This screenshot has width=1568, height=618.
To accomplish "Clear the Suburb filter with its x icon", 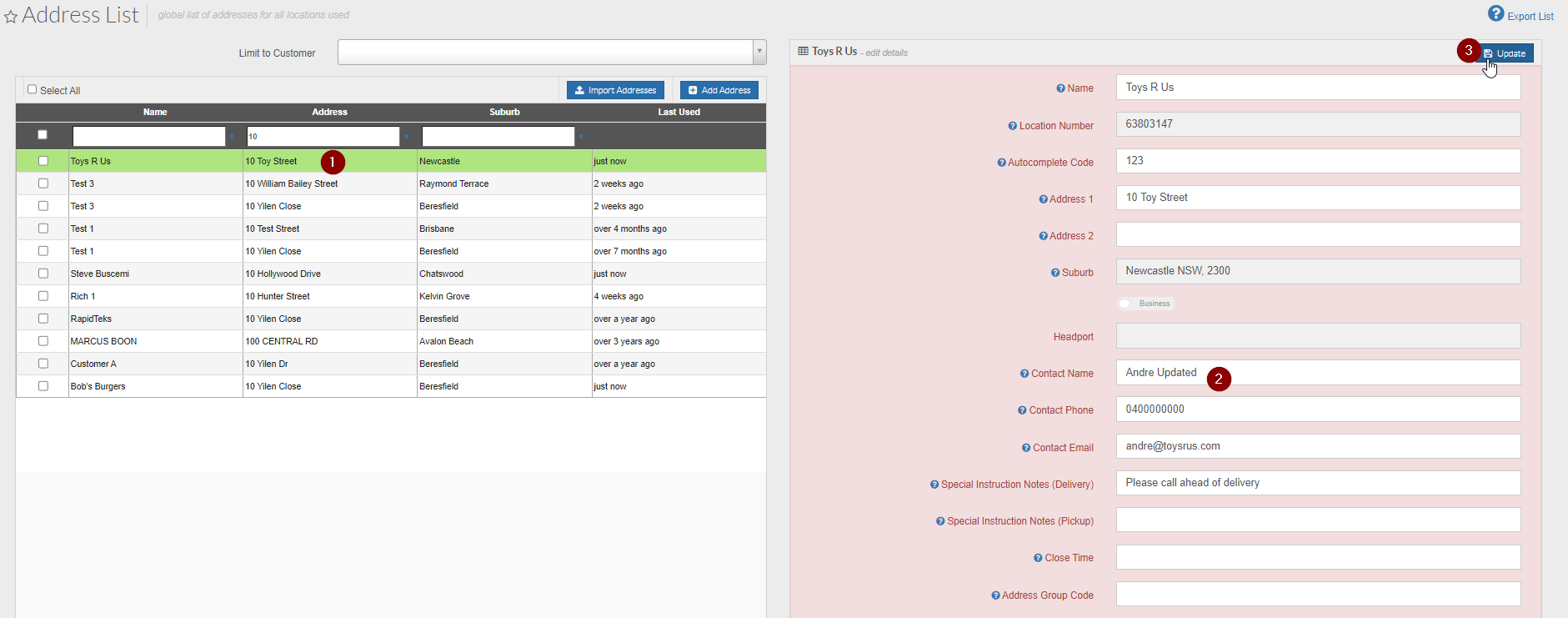I will coord(581,137).
